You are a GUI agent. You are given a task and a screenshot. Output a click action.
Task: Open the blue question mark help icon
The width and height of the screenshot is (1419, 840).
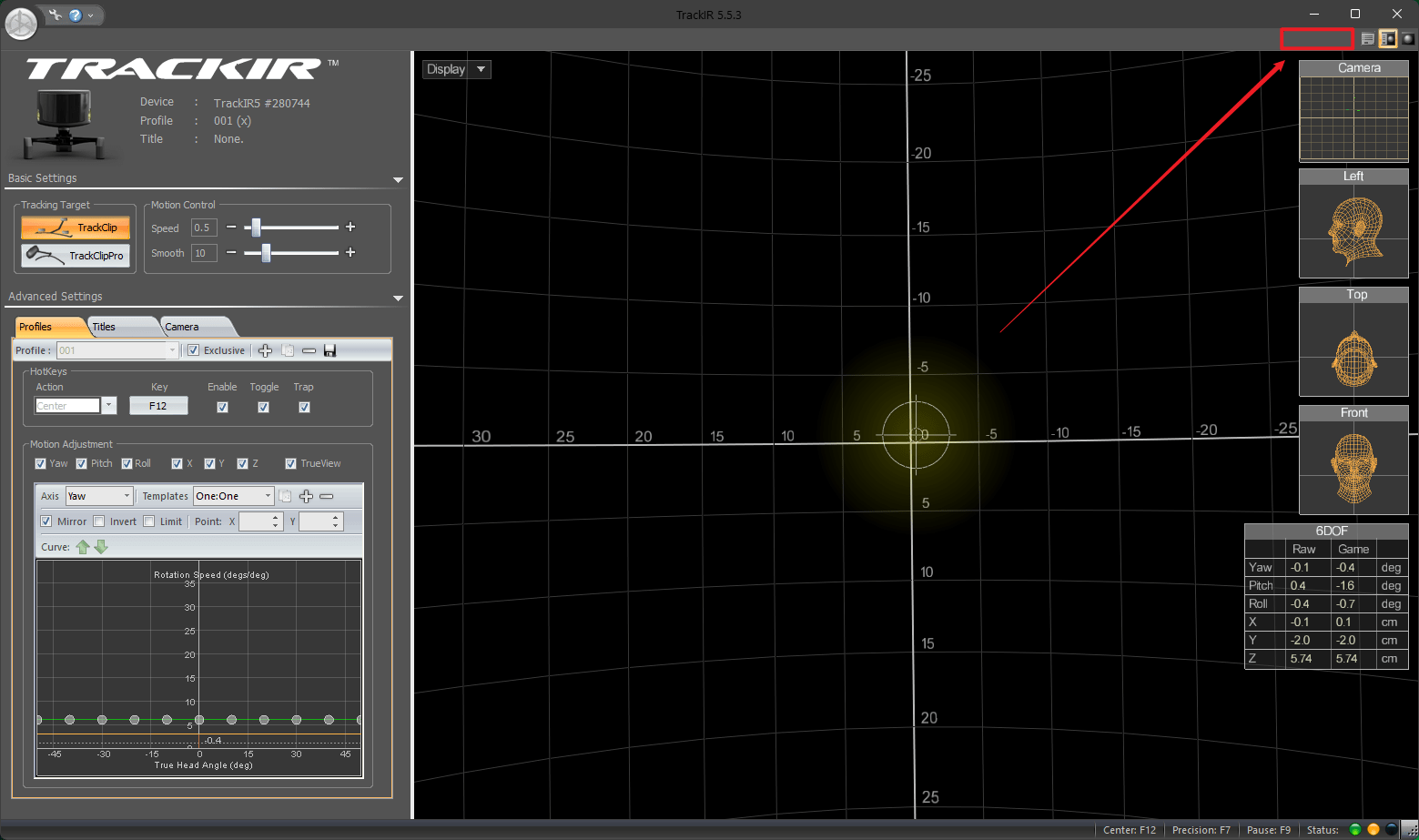coord(76,15)
